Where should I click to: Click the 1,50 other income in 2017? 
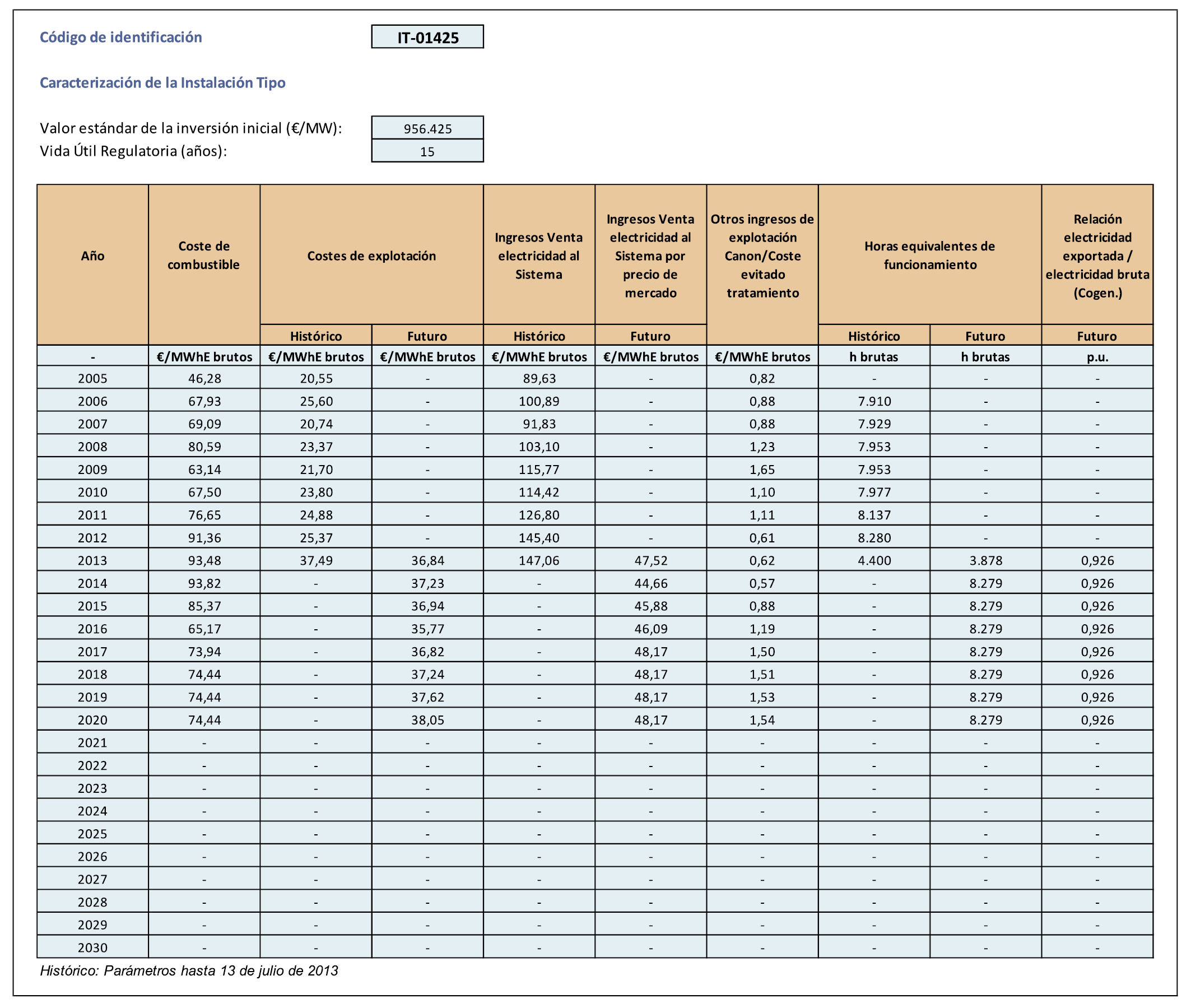(762, 652)
